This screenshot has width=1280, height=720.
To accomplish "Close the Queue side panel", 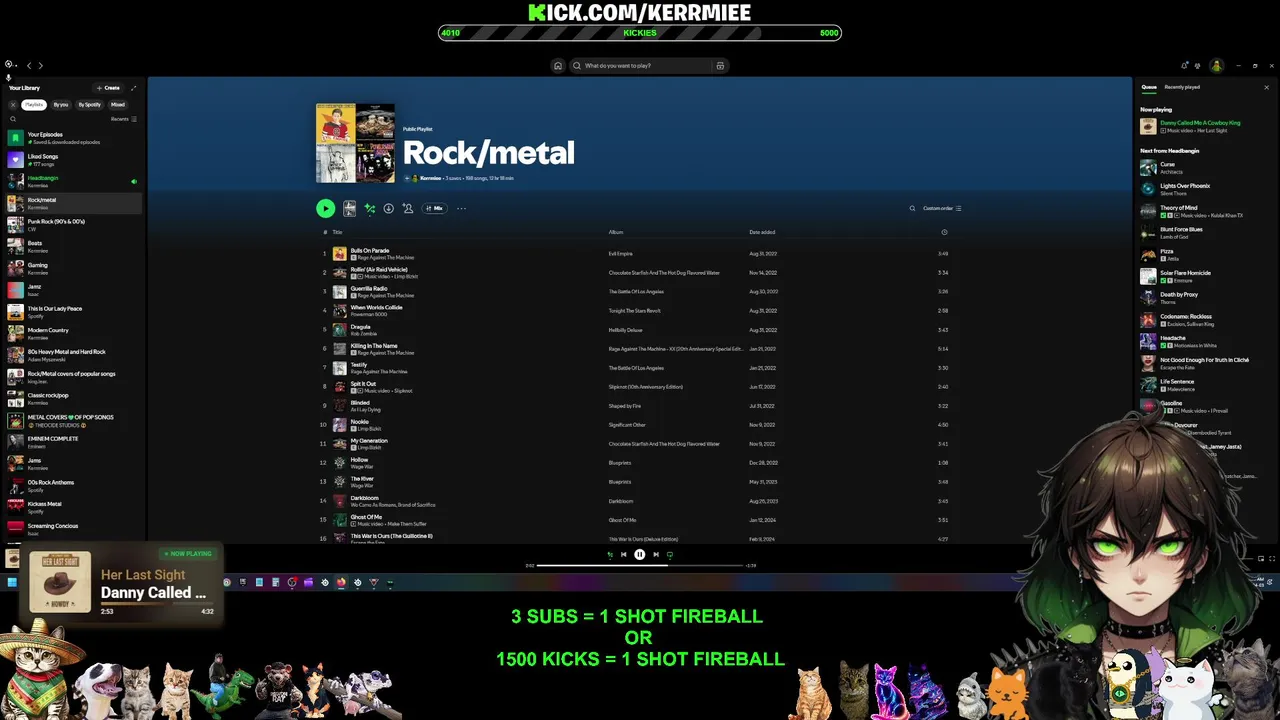I will pyautogui.click(x=1266, y=87).
